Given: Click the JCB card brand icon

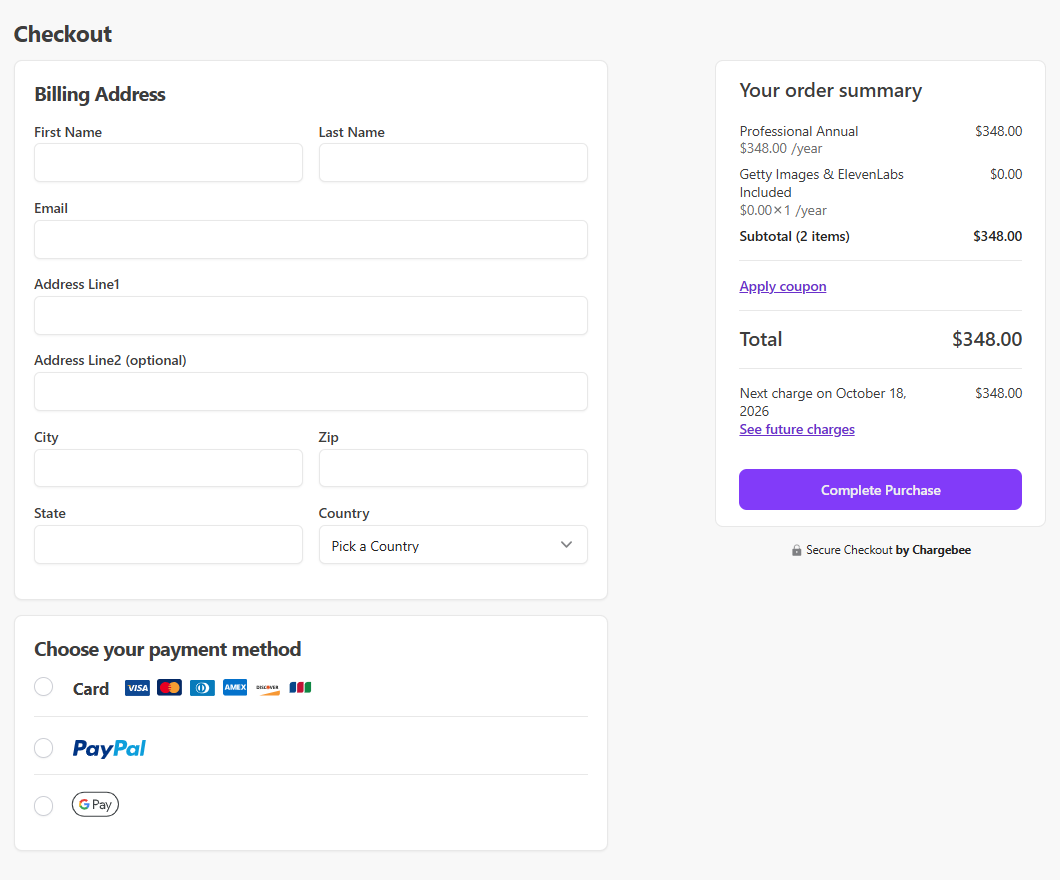Looking at the screenshot, I should tap(300, 687).
